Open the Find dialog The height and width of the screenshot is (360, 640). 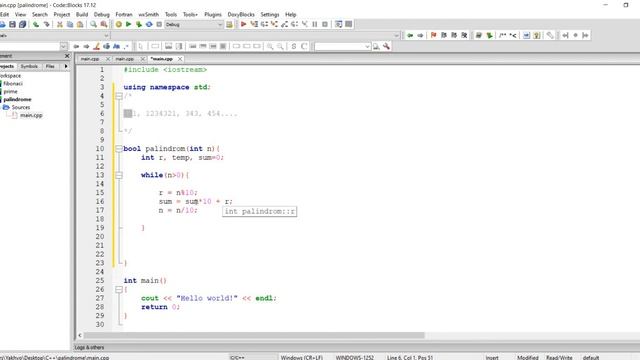tap(94, 24)
